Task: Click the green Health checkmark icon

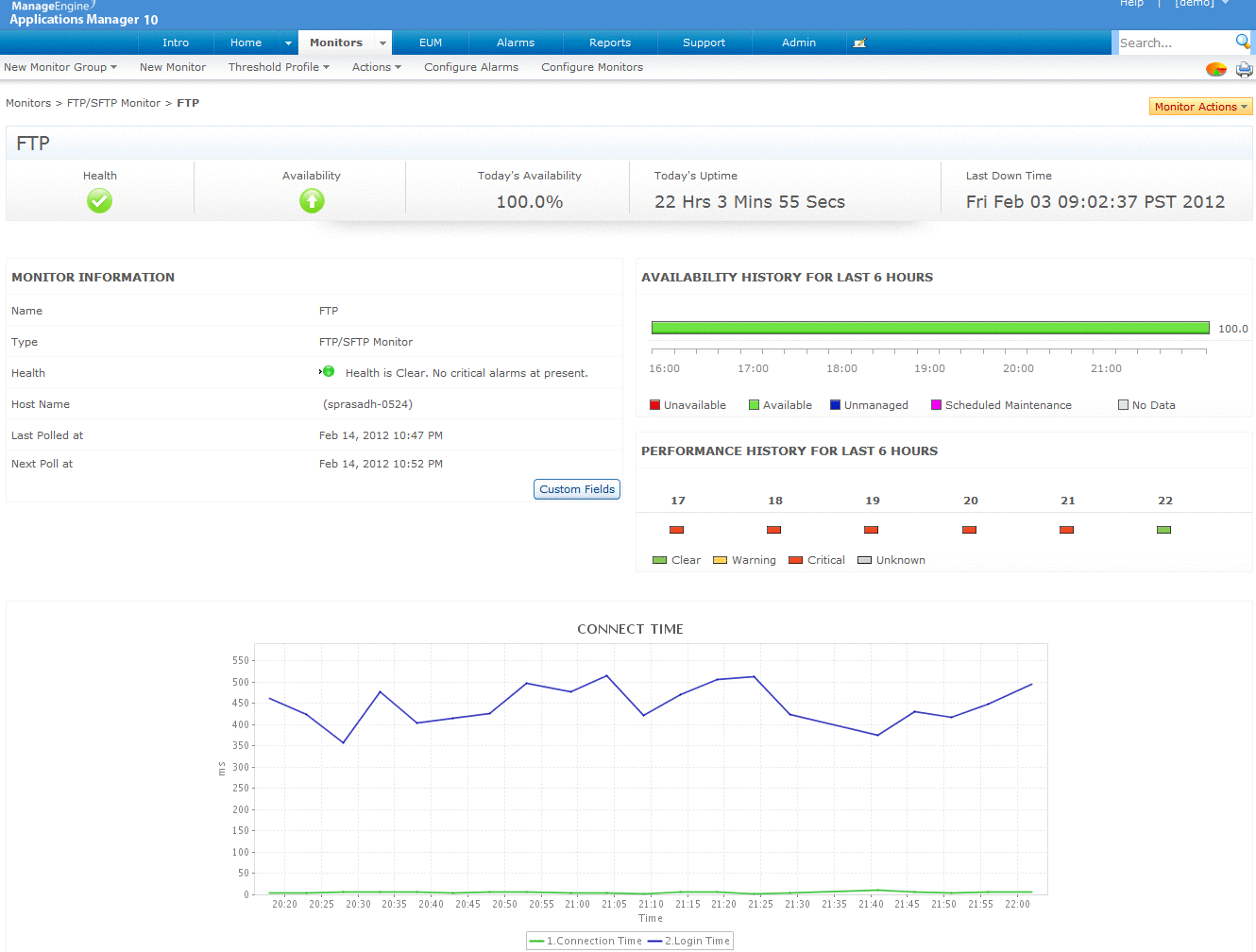Action: tap(99, 200)
